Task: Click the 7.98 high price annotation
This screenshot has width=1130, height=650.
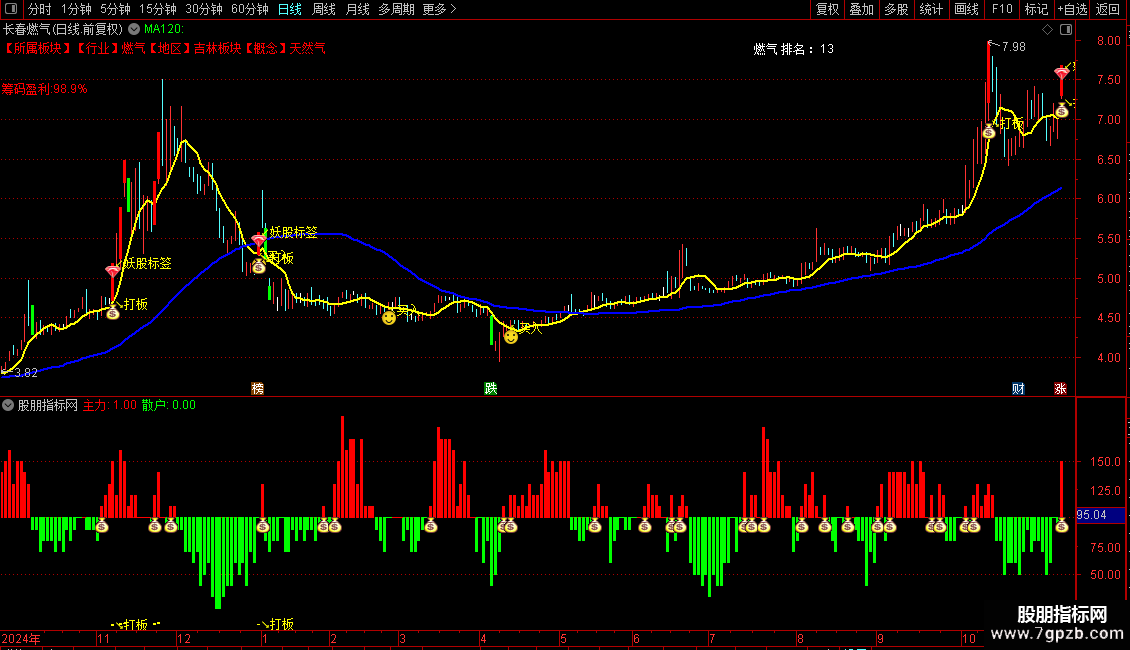Action: coord(1013,46)
